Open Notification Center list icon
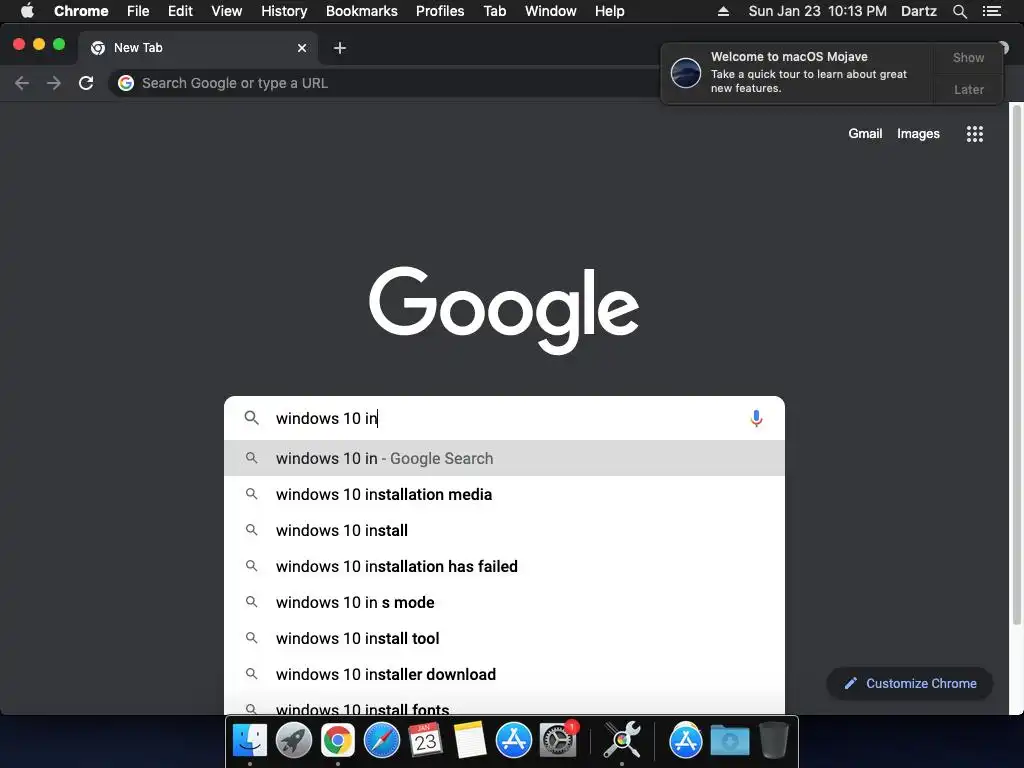 [x=992, y=11]
